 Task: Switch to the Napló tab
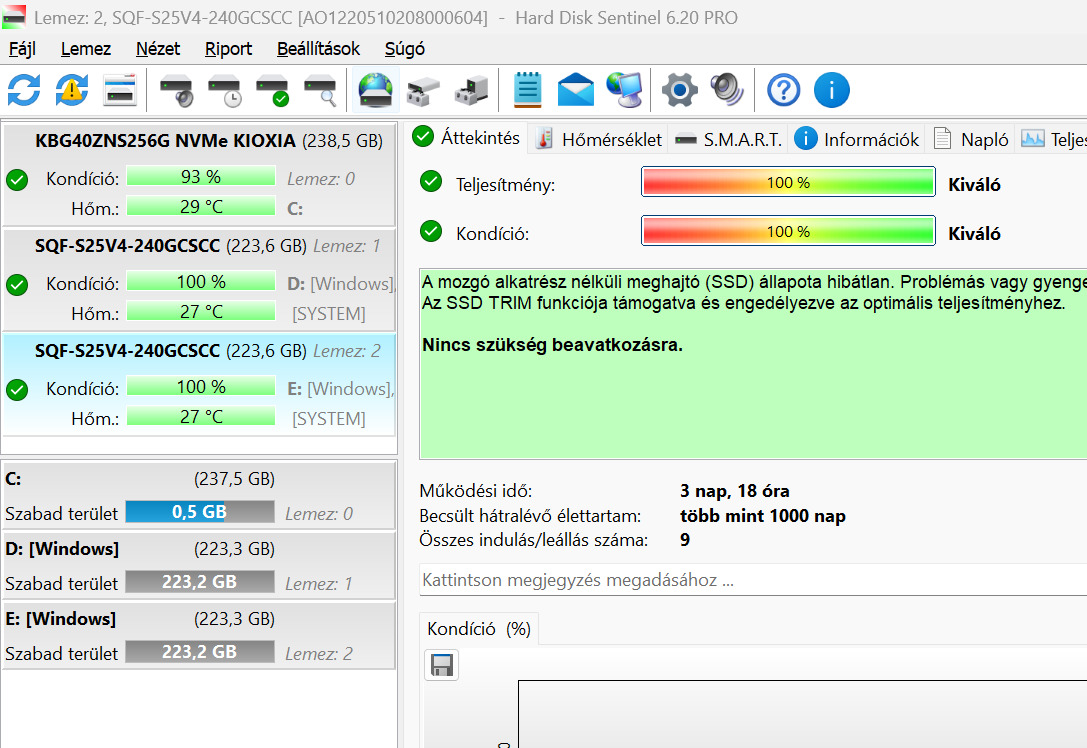[971, 139]
